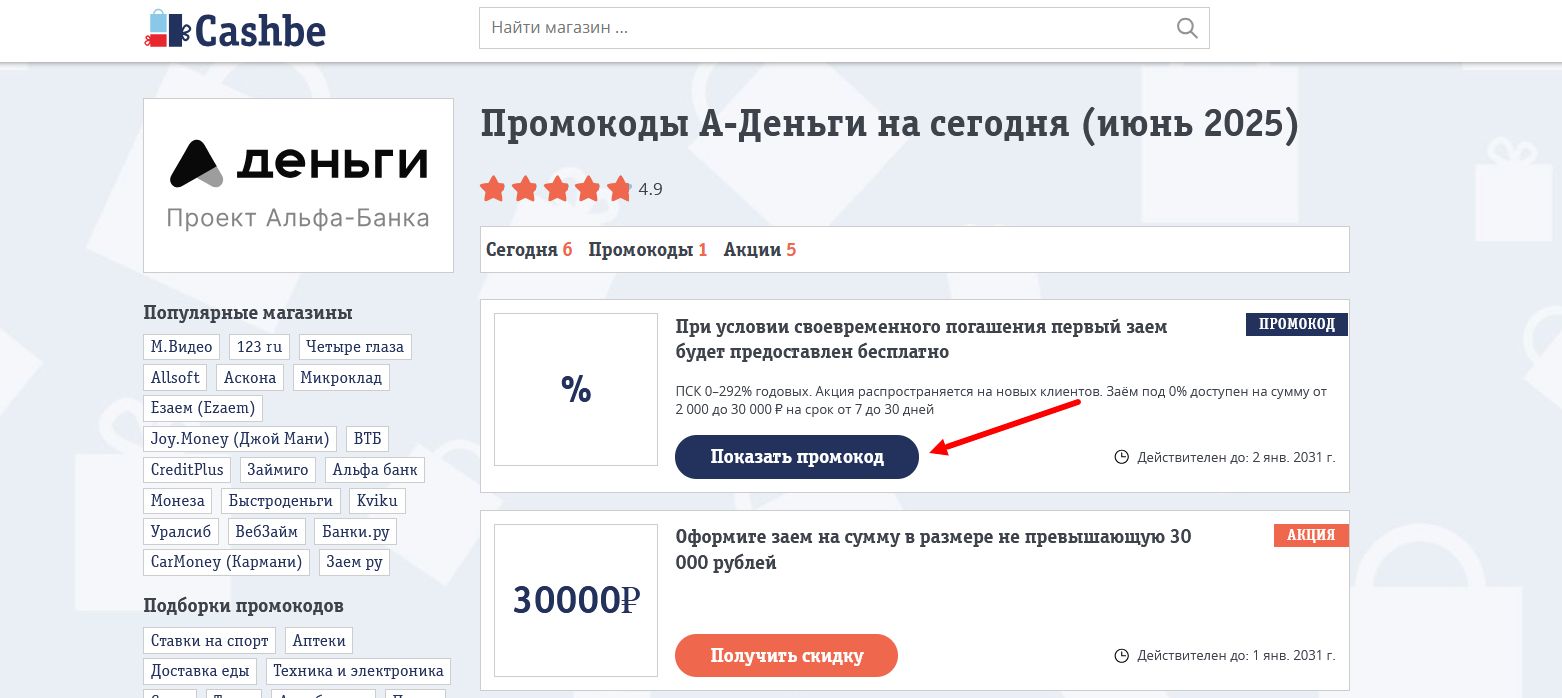Click the percent sign offer thumbnail
Viewport: 1562px width, 698px height.
coord(576,390)
